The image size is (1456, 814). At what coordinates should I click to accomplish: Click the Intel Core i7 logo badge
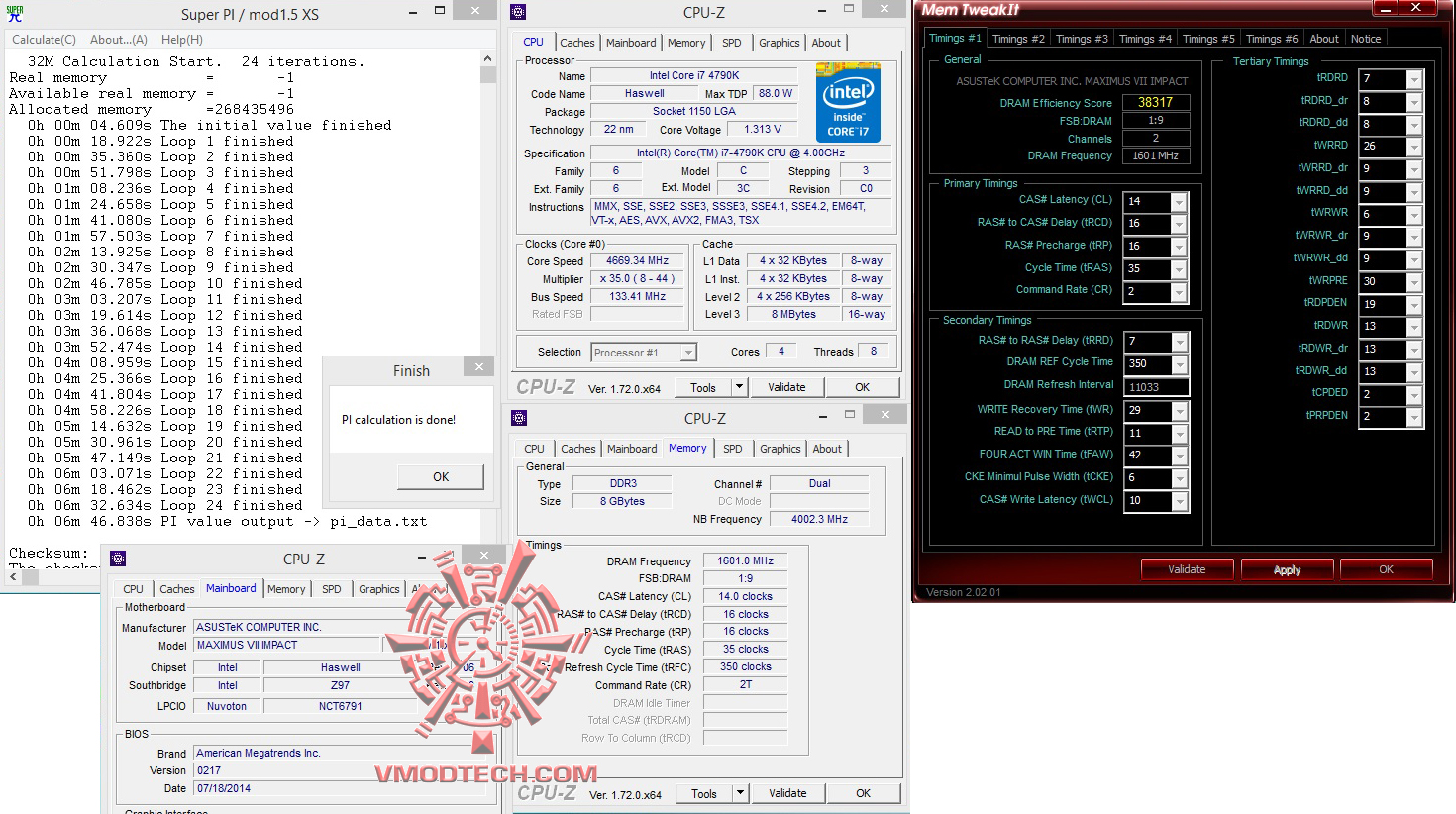point(848,102)
